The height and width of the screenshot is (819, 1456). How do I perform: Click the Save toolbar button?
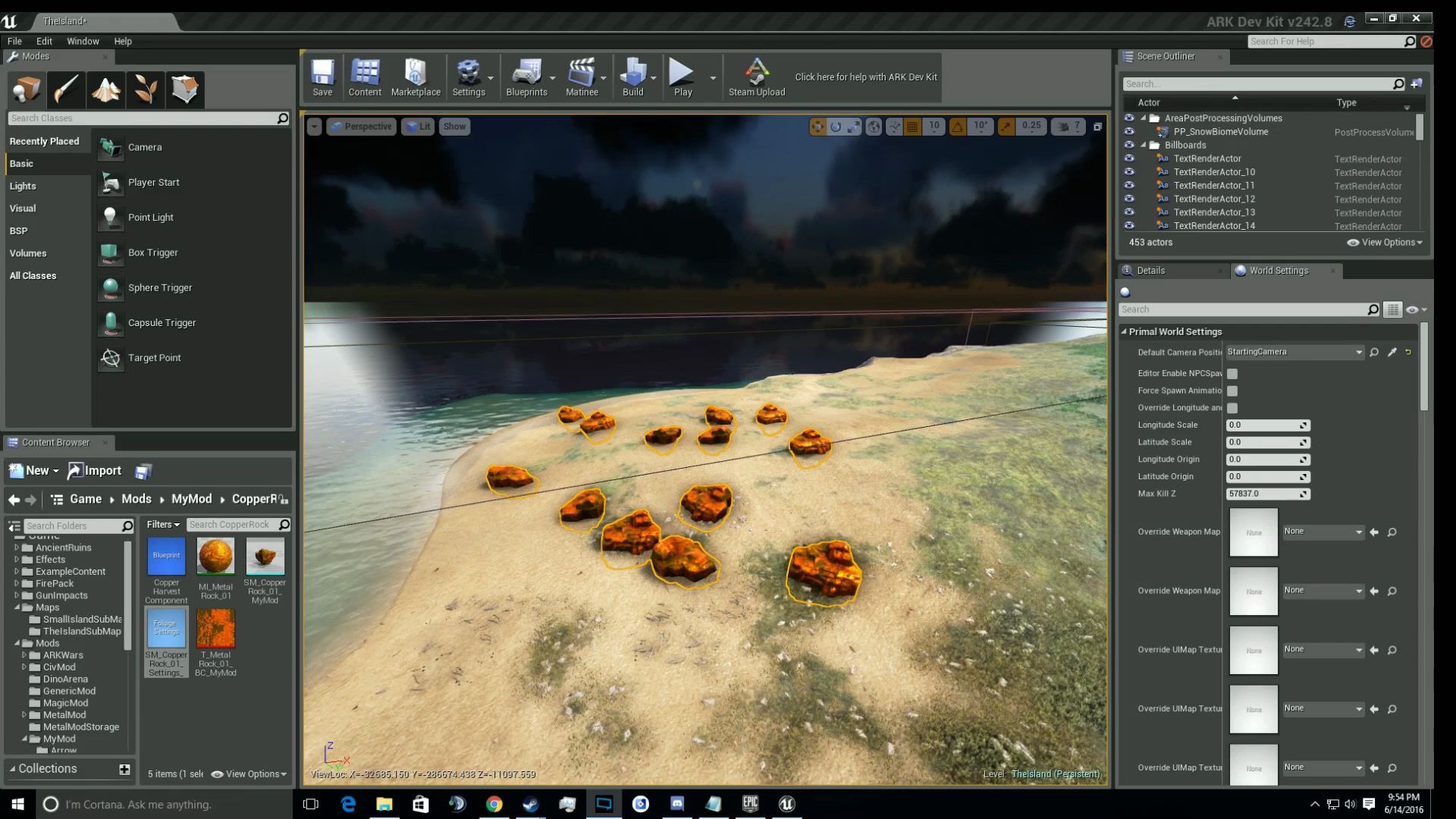coord(322,77)
